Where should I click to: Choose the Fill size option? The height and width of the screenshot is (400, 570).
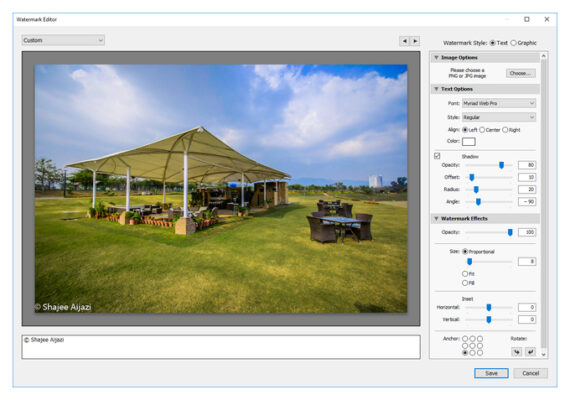[x=465, y=283]
